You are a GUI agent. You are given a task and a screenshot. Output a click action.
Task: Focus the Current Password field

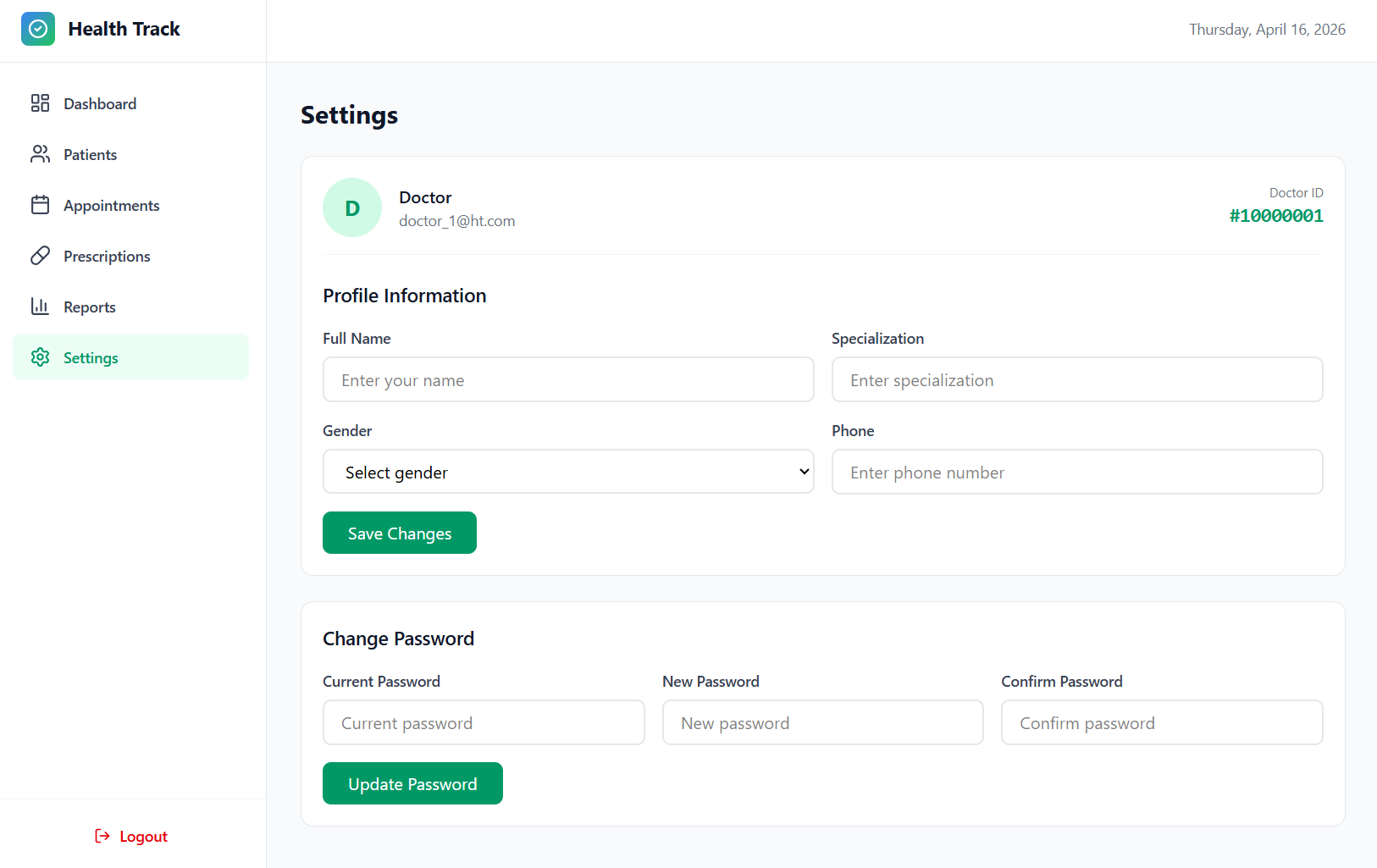[x=484, y=722]
